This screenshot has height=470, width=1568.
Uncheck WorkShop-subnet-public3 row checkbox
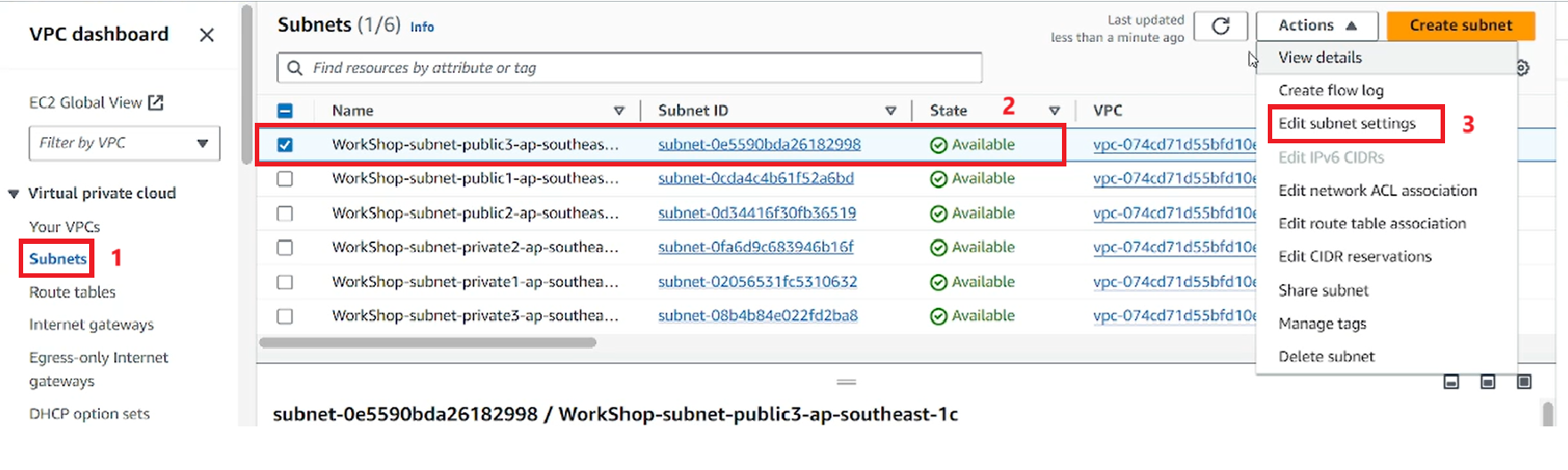pos(285,144)
